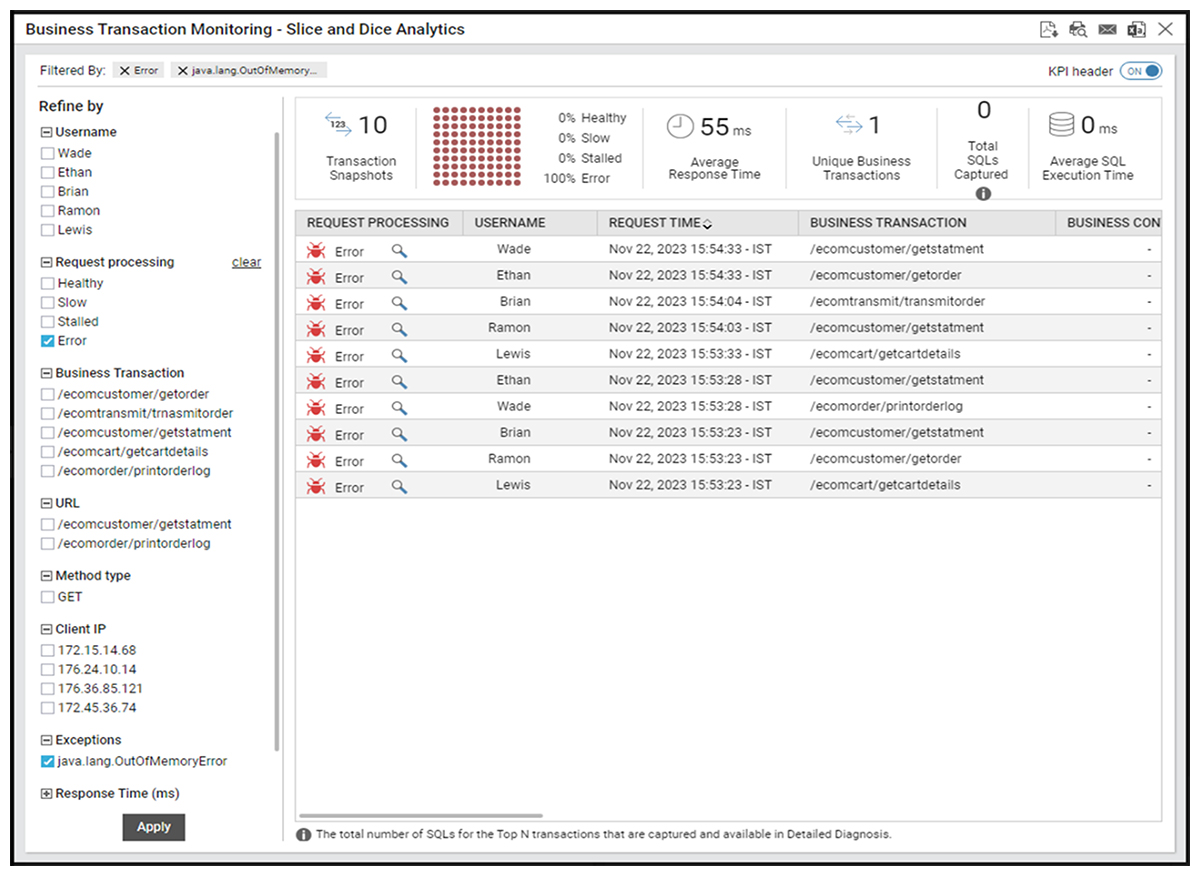The height and width of the screenshot is (876, 1200).
Task: Uncheck the Error request processing checkbox
Action: tap(47, 341)
